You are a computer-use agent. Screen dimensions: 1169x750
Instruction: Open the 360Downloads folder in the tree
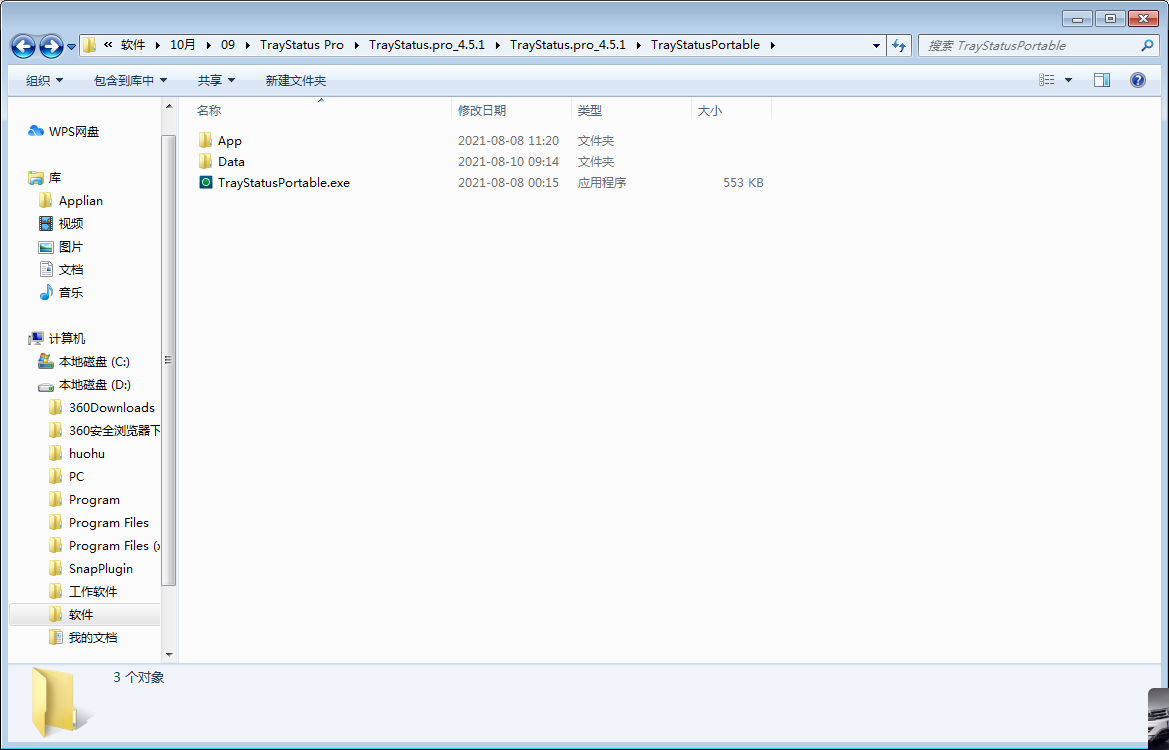(x=111, y=407)
